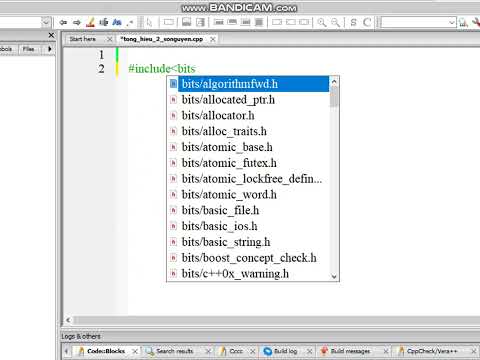Select bits/basic_ios.h suggestion

(x=248, y=226)
